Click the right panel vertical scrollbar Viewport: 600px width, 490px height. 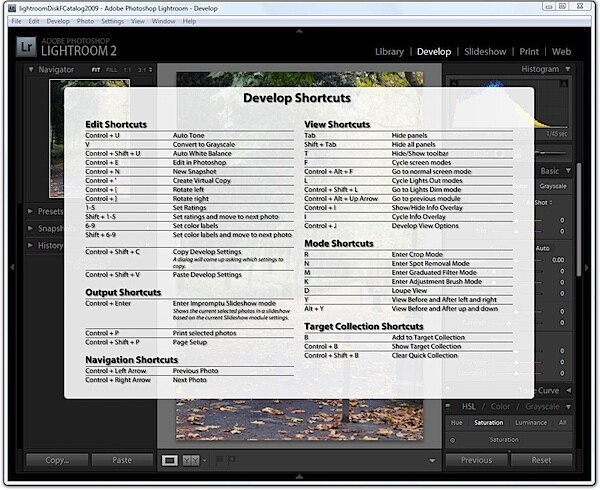pyautogui.click(x=579, y=218)
